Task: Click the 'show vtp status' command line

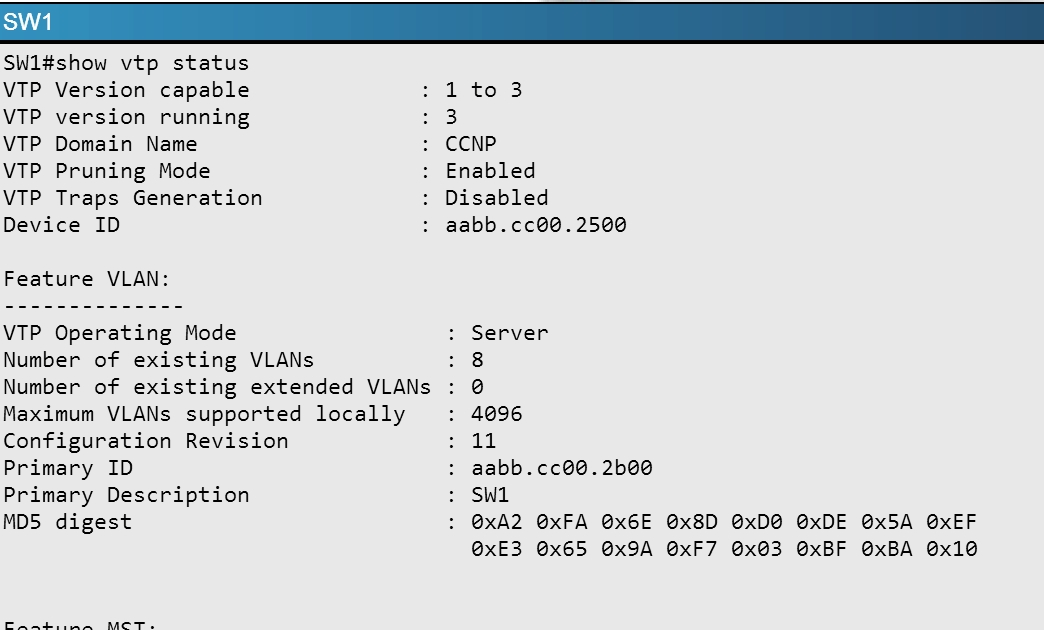Action: pyautogui.click(x=126, y=63)
